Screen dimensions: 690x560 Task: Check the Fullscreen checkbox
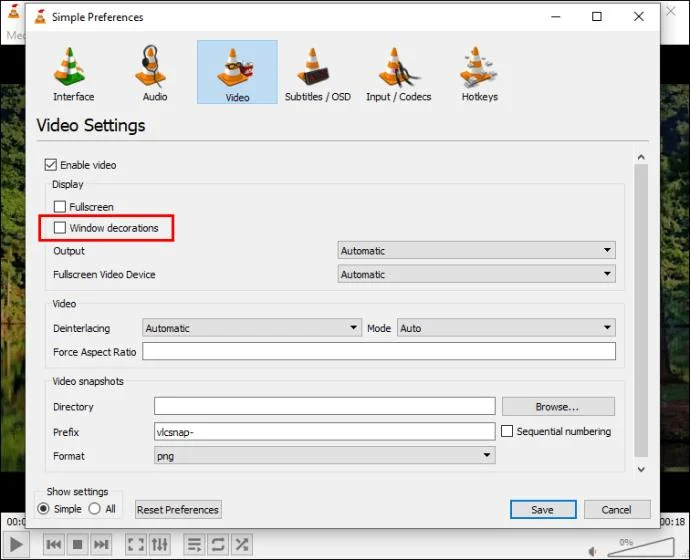60,207
